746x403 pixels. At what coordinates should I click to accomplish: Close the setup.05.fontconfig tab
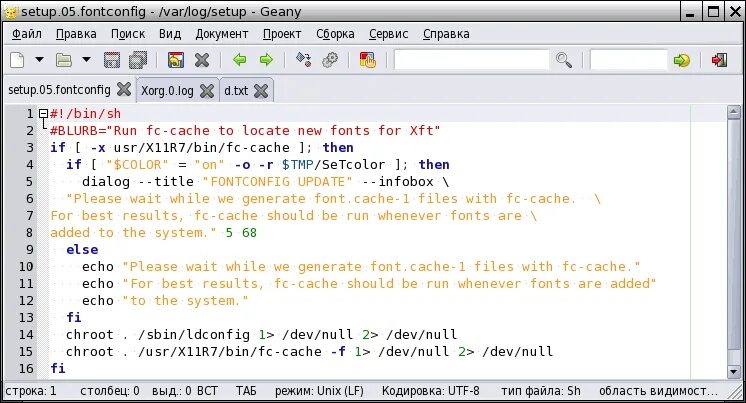point(124,89)
